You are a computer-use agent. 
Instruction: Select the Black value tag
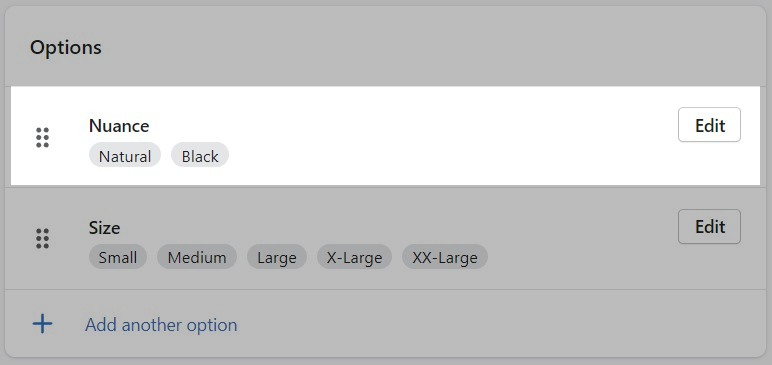[x=200, y=156]
